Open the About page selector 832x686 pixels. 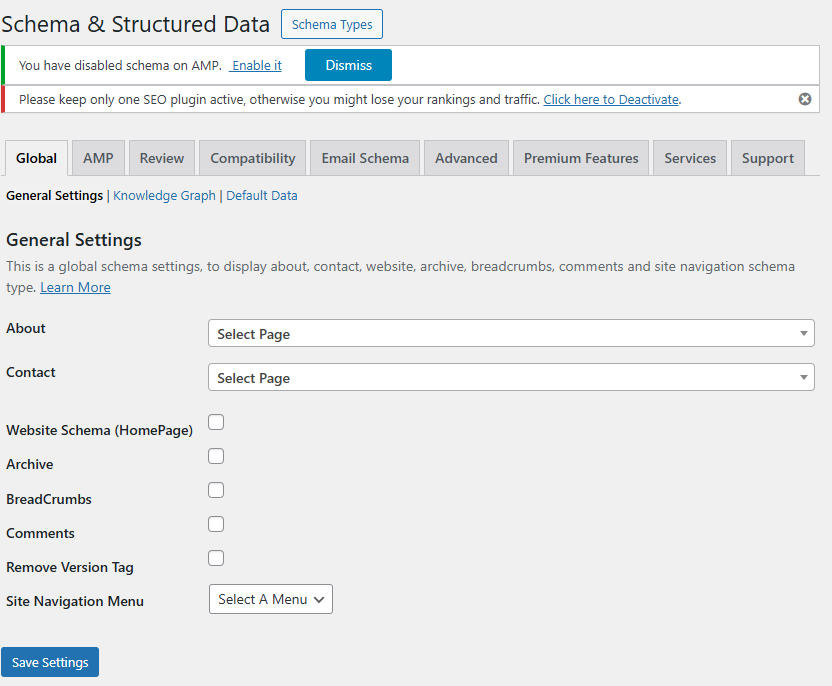coord(510,333)
